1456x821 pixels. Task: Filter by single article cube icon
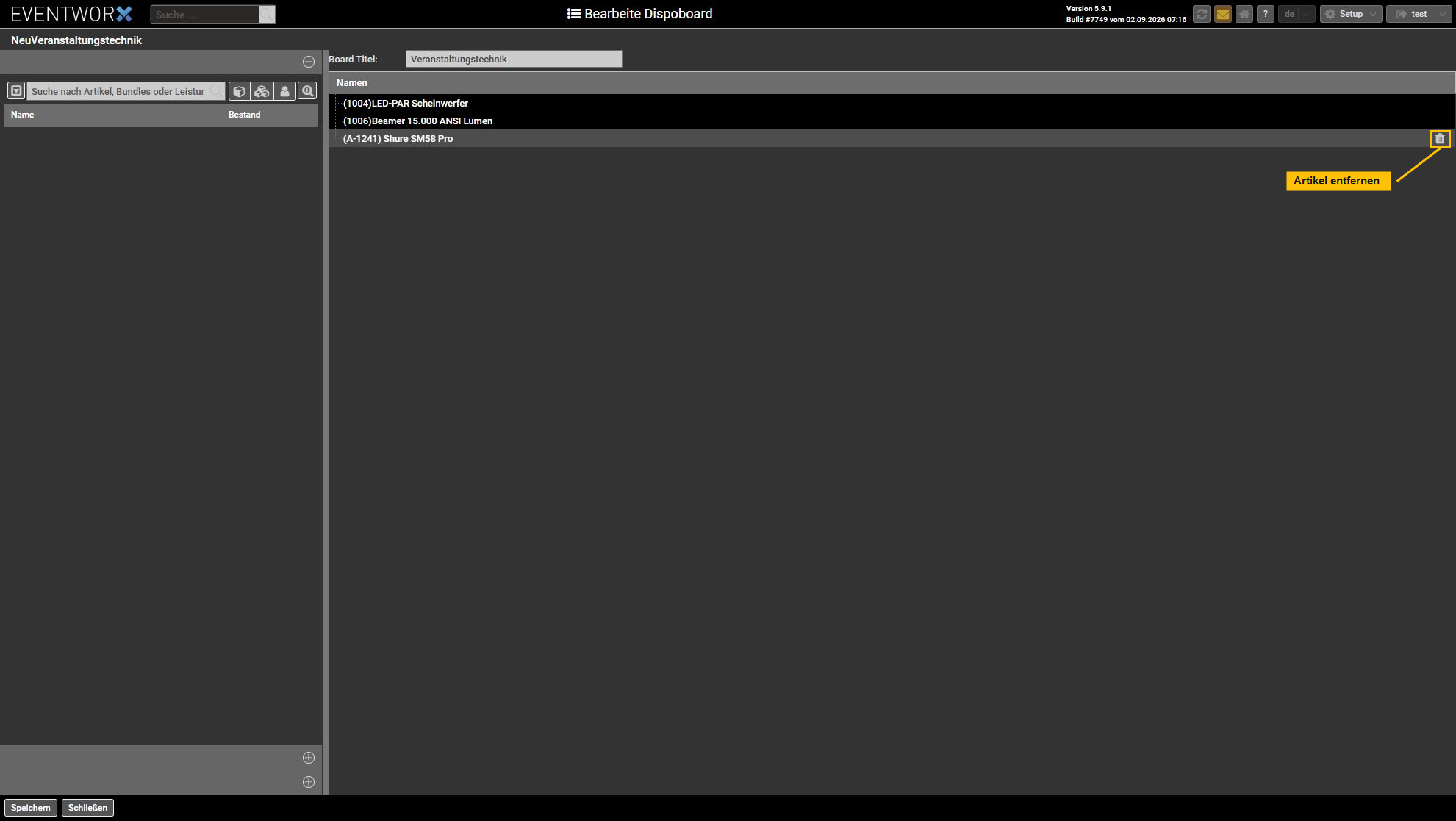tap(240, 91)
